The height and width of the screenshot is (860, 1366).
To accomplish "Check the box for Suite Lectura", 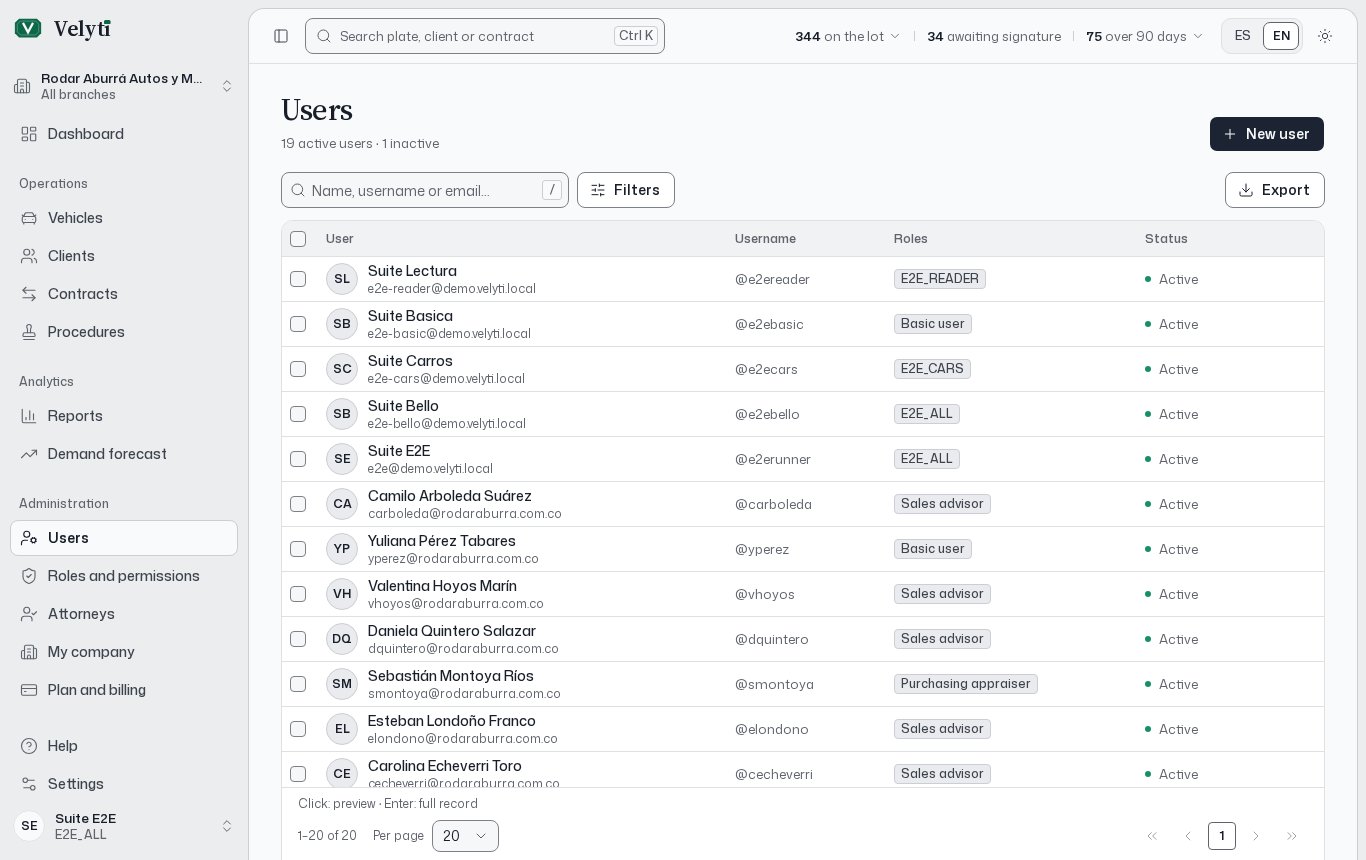I will (x=298, y=279).
